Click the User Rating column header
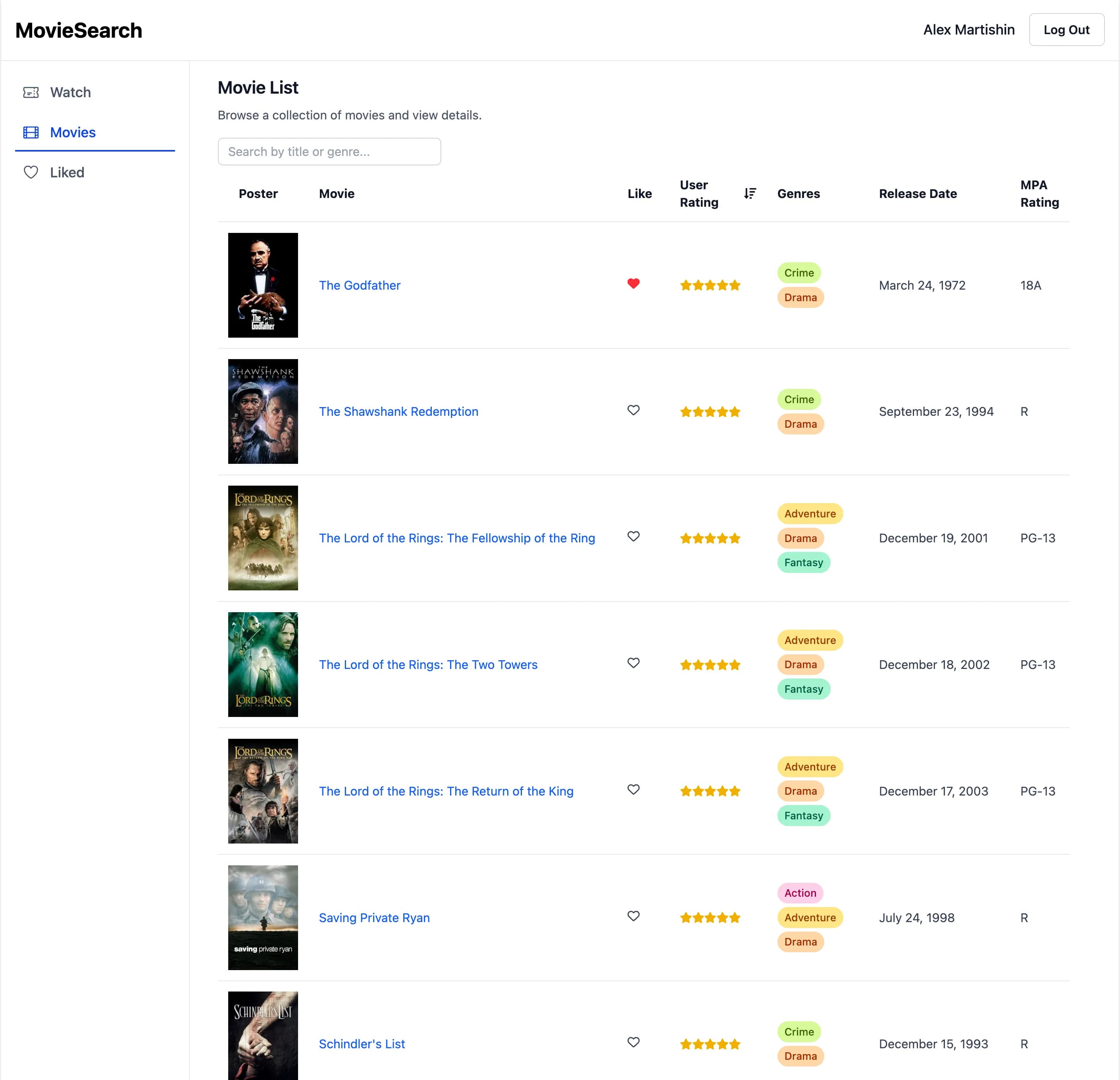Image resolution: width=1120 pixels, height=1080 pixels. [x=699, y=194]
